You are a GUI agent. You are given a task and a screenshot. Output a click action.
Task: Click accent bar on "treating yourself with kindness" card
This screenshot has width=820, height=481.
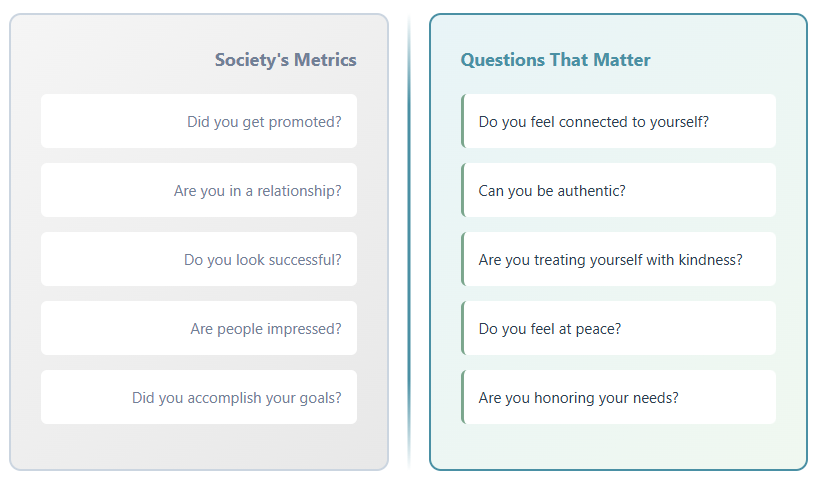(x=463, y=259)
